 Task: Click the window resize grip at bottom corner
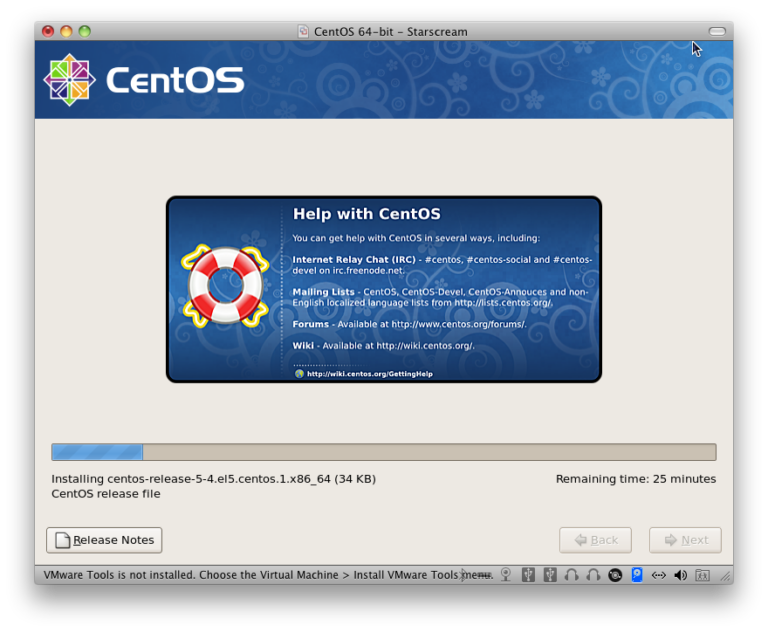click(725, 576)
